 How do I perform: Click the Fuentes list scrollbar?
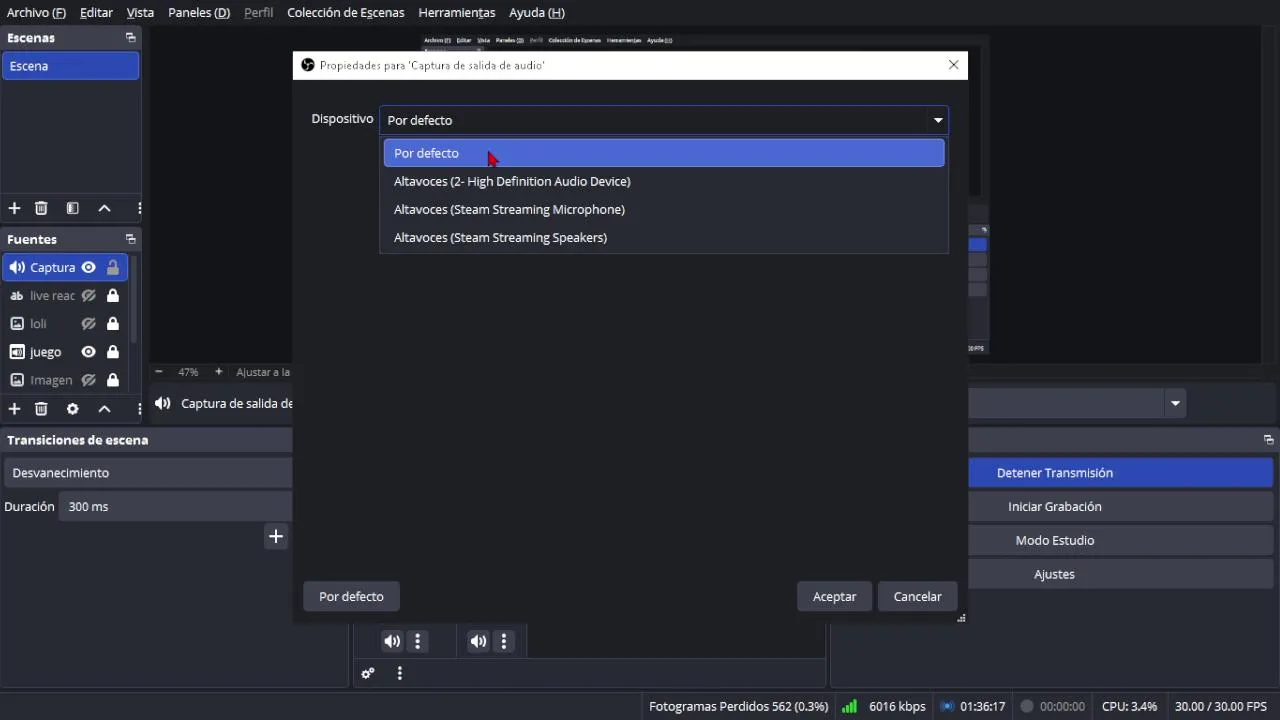(134, 299)
